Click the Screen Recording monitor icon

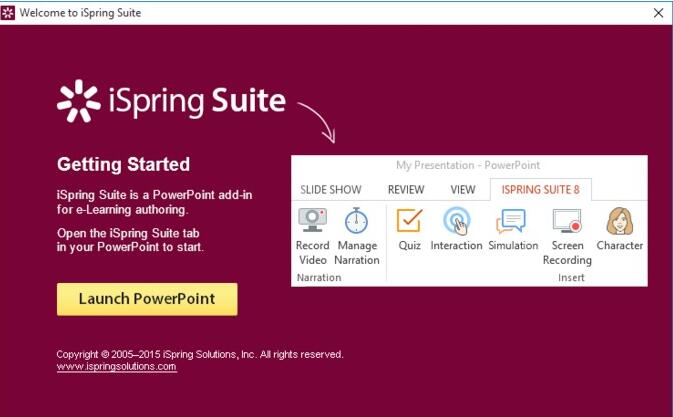(567, 221)
